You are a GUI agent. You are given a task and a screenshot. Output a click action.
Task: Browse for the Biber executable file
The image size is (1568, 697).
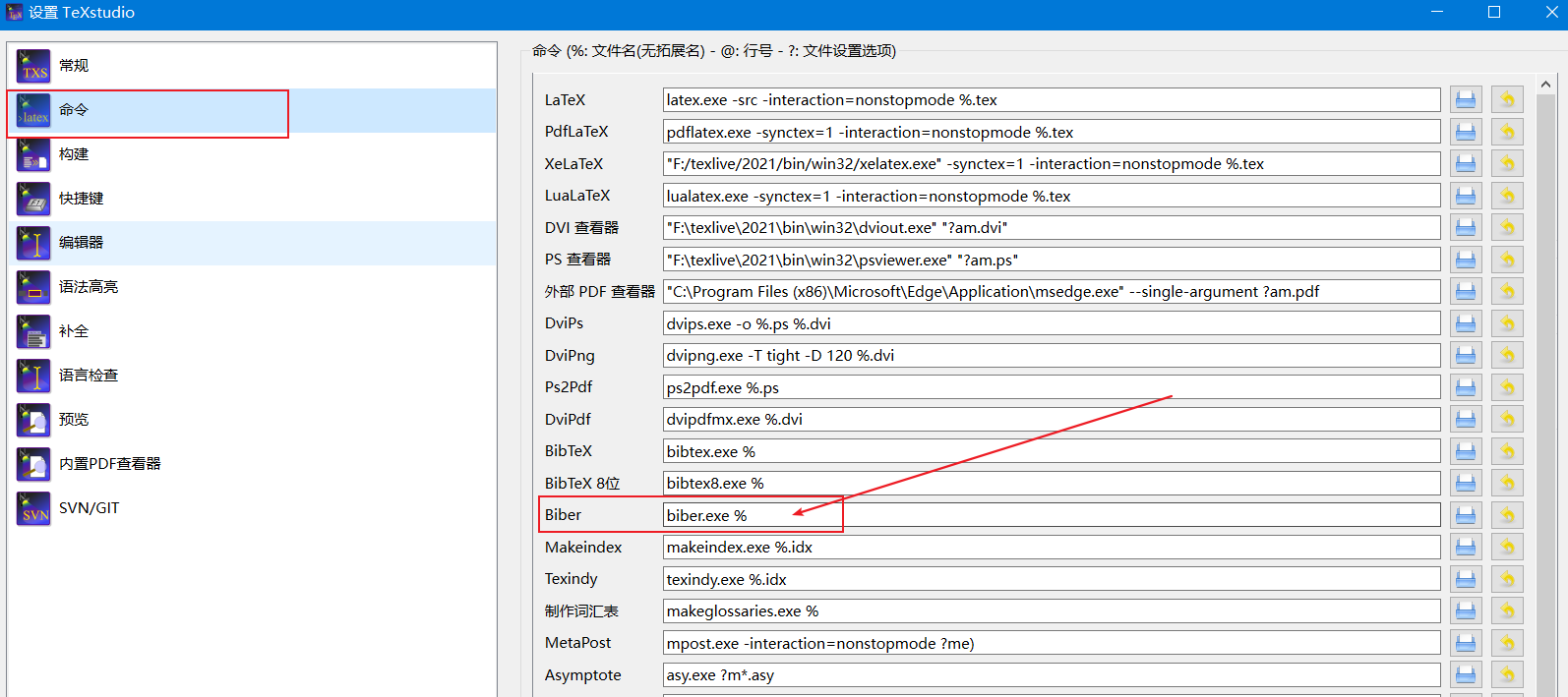coord(1466,515)
